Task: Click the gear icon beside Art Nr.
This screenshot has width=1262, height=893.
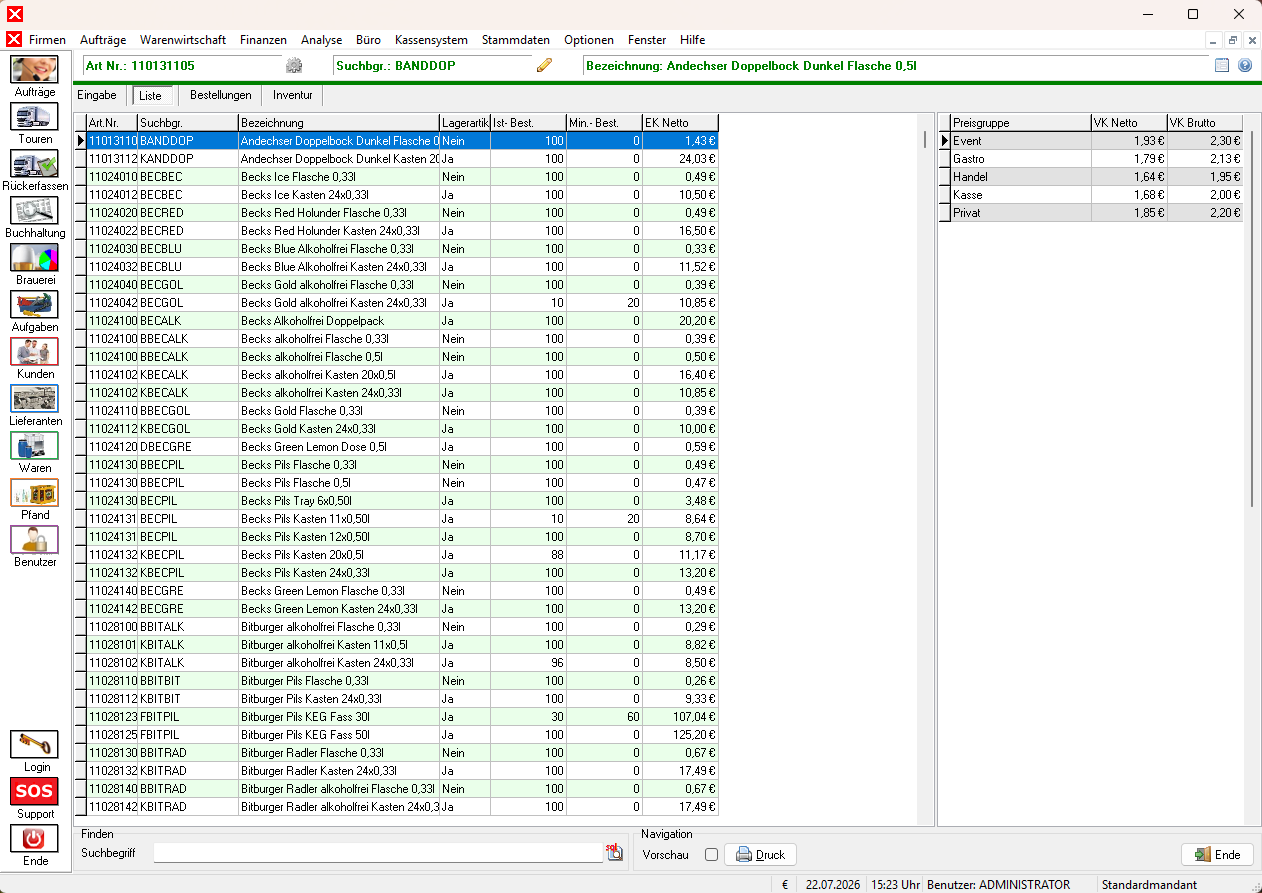Action: coord(294,65)
